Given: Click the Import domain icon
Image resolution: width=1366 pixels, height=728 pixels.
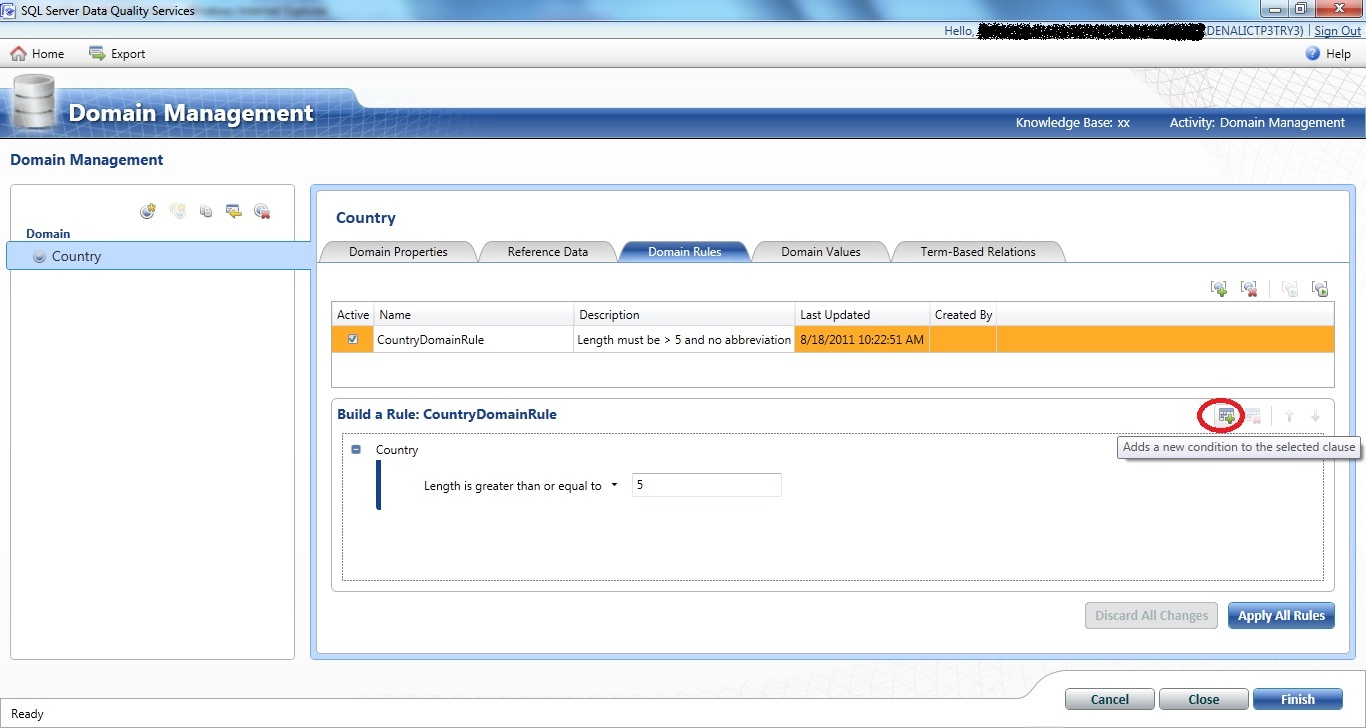Looking at the screenshot, I should click(234, 211).
